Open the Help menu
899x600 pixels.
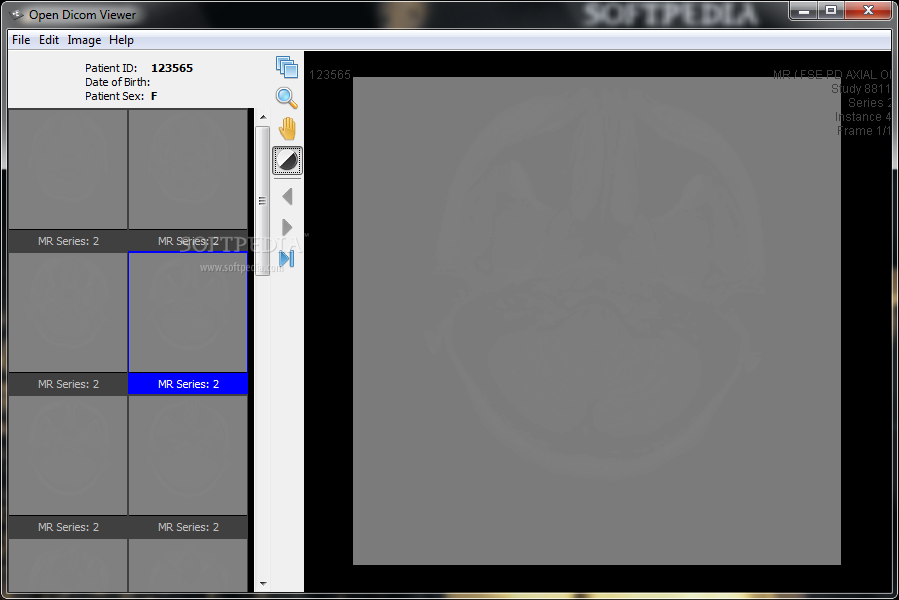pos(122,40)
